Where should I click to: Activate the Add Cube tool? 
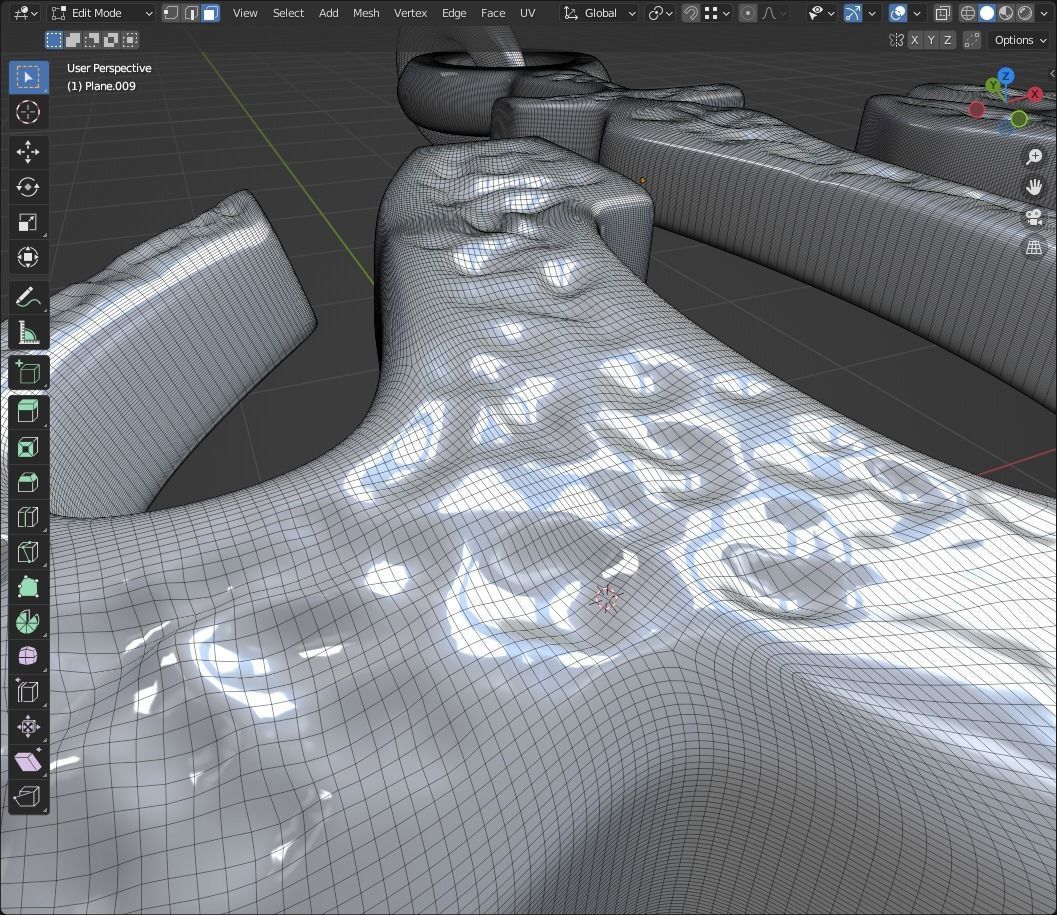[28, 372]
